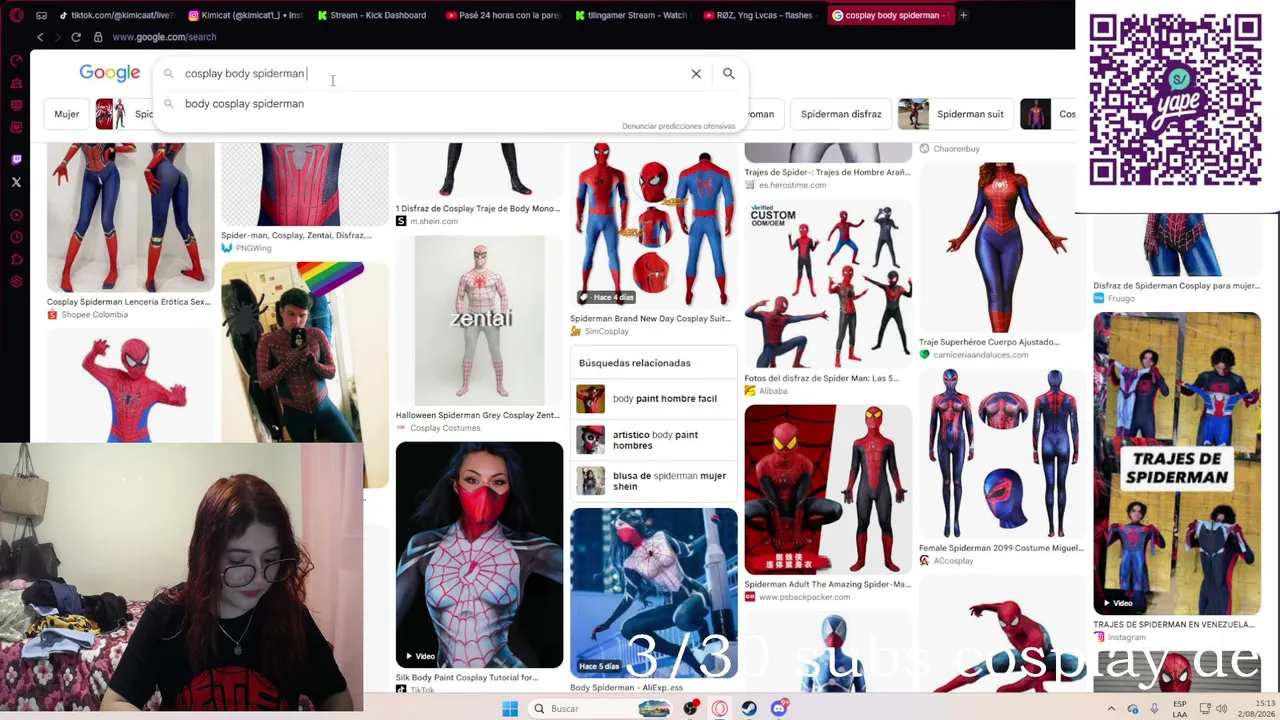Image resolution: width=1280 pixels, height=720 pixels.
Task: Open the Google logo homepage
Action: coord(110,73)
